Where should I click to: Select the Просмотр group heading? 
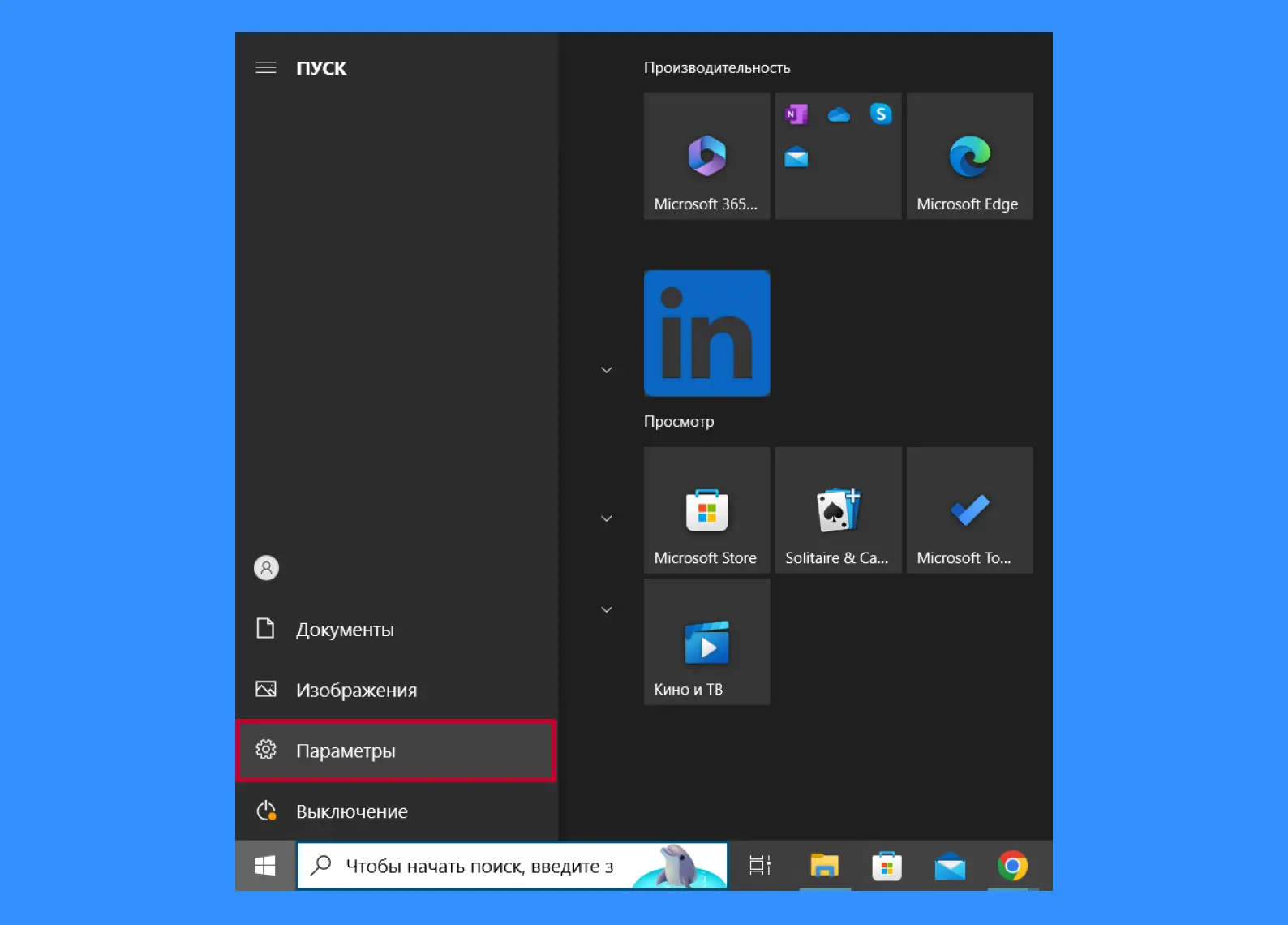click(x=679, y=421)
